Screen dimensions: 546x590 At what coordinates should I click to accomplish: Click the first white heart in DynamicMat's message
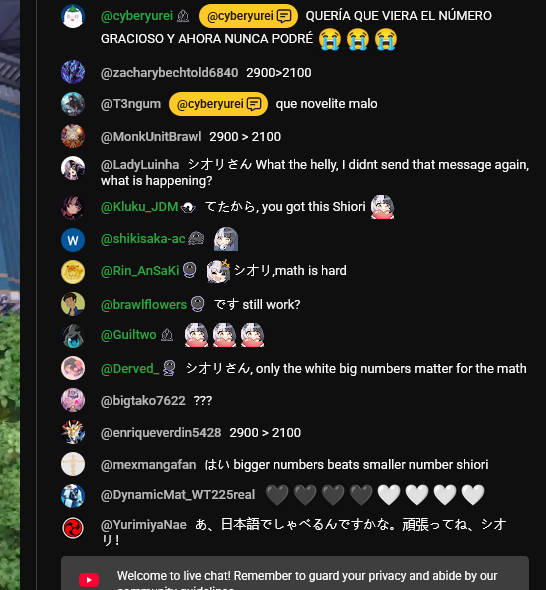[x=389, y=494]
